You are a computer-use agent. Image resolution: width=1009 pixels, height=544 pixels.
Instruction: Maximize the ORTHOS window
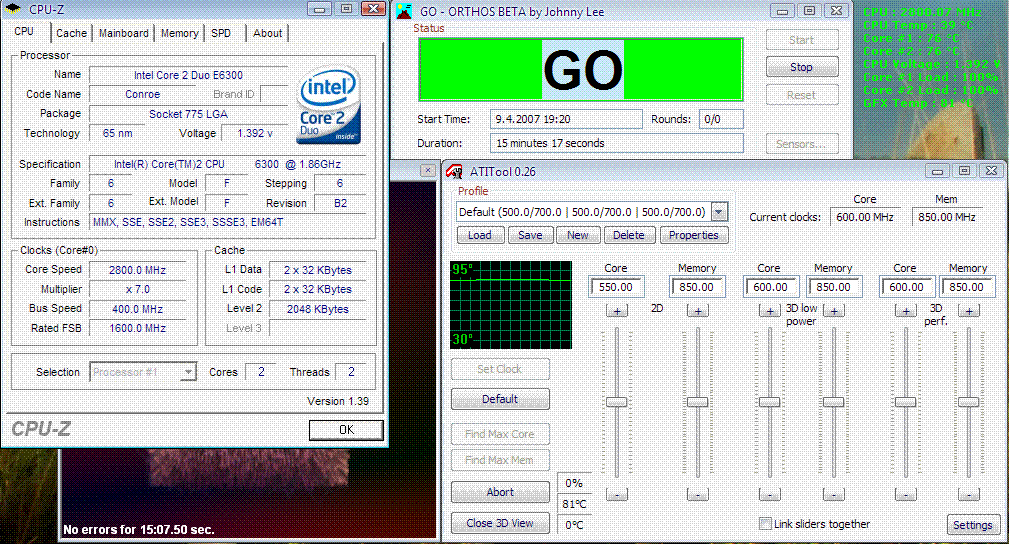pos(810,10)
